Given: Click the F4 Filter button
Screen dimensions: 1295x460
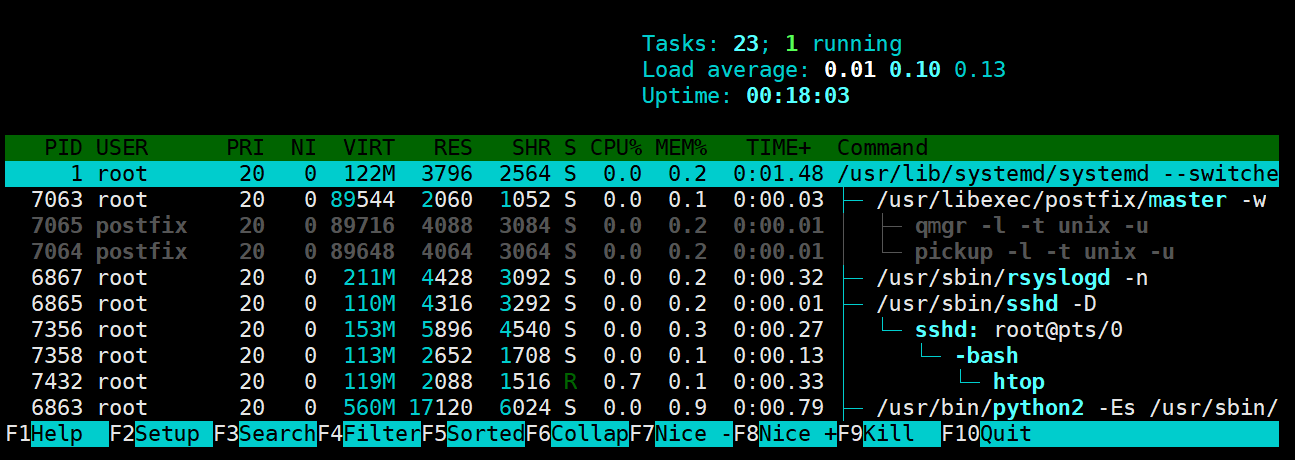Looking at the screenshot, I should [x=369, y=434].
